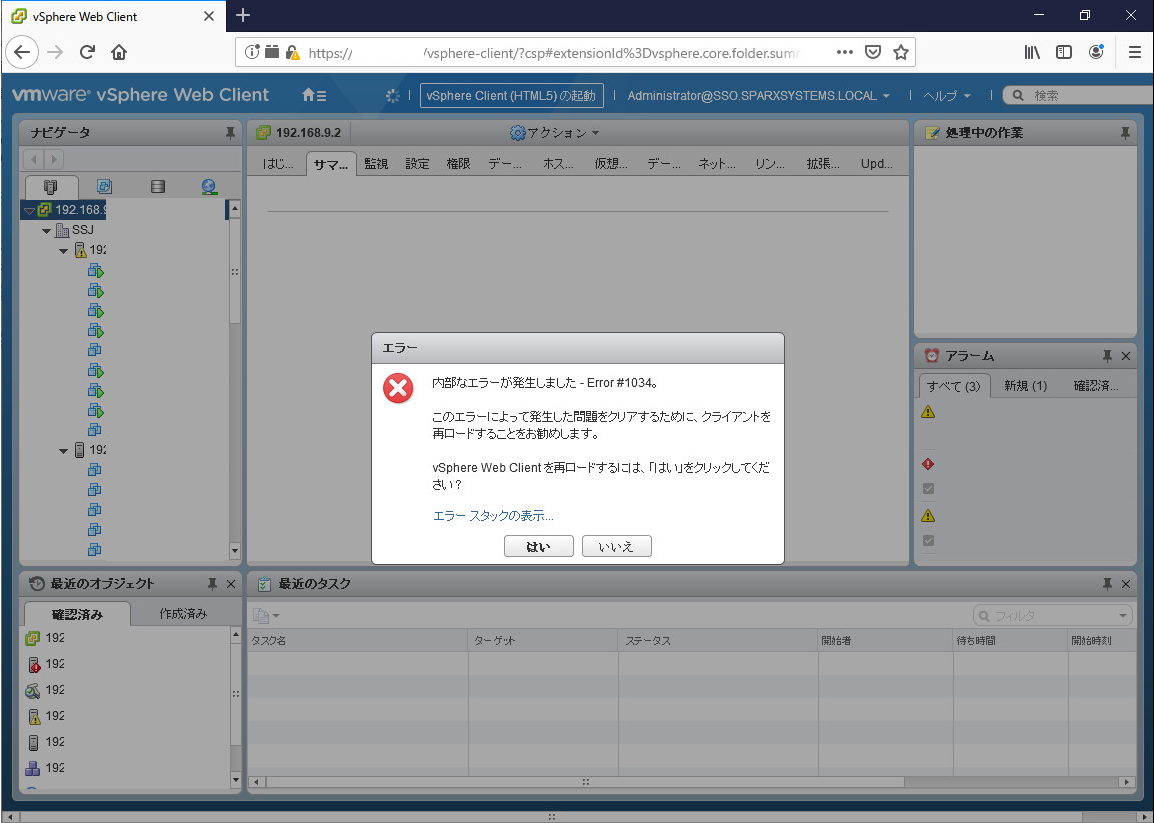This screenshot has width=1154, height=823.
Task: Click the Firefox library icon in toolbar
Action: pyautogui.click(x=1032, y=52)
